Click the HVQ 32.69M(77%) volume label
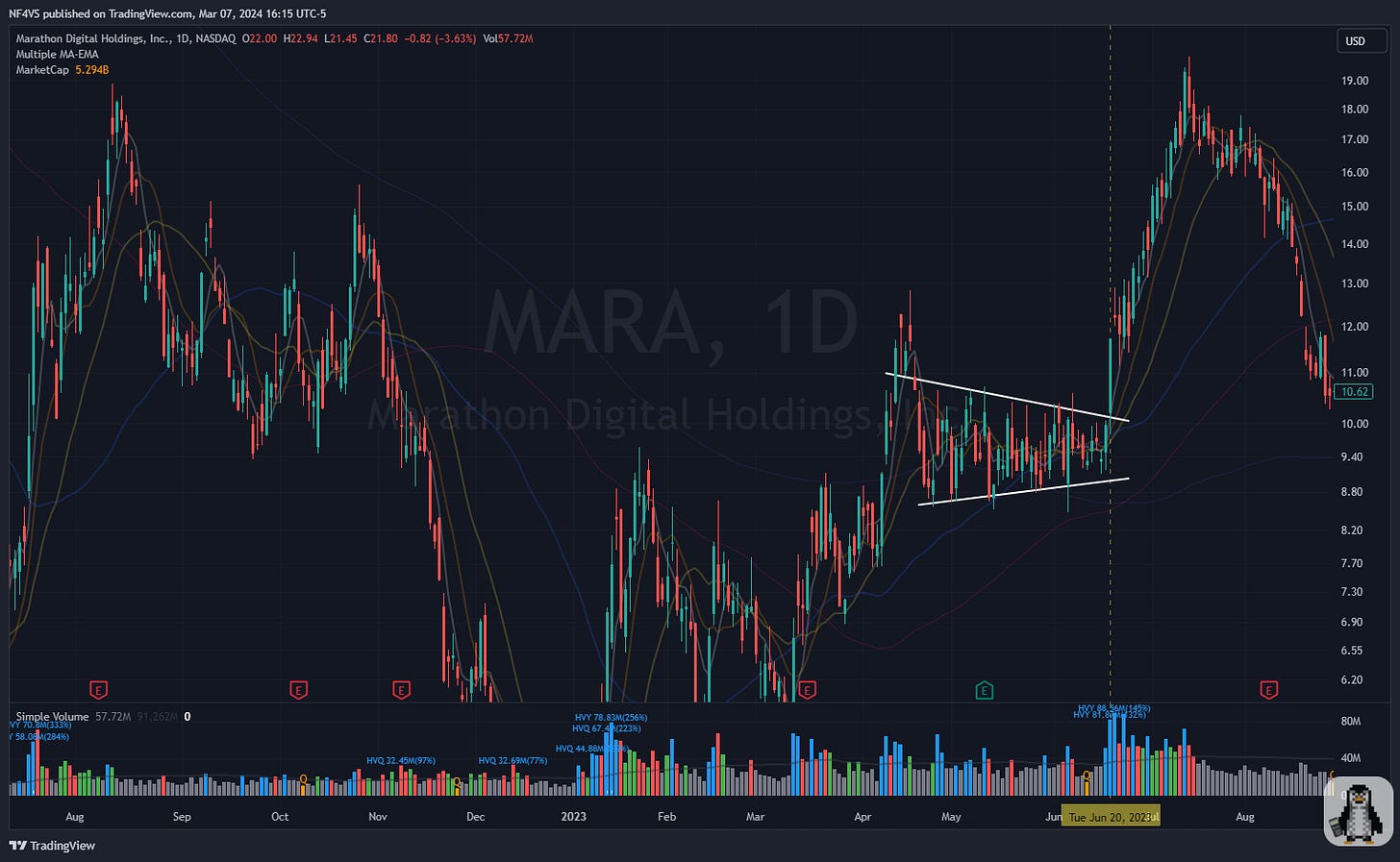The height and width of the screenshot is (862, 1400). tap(513, 761)
